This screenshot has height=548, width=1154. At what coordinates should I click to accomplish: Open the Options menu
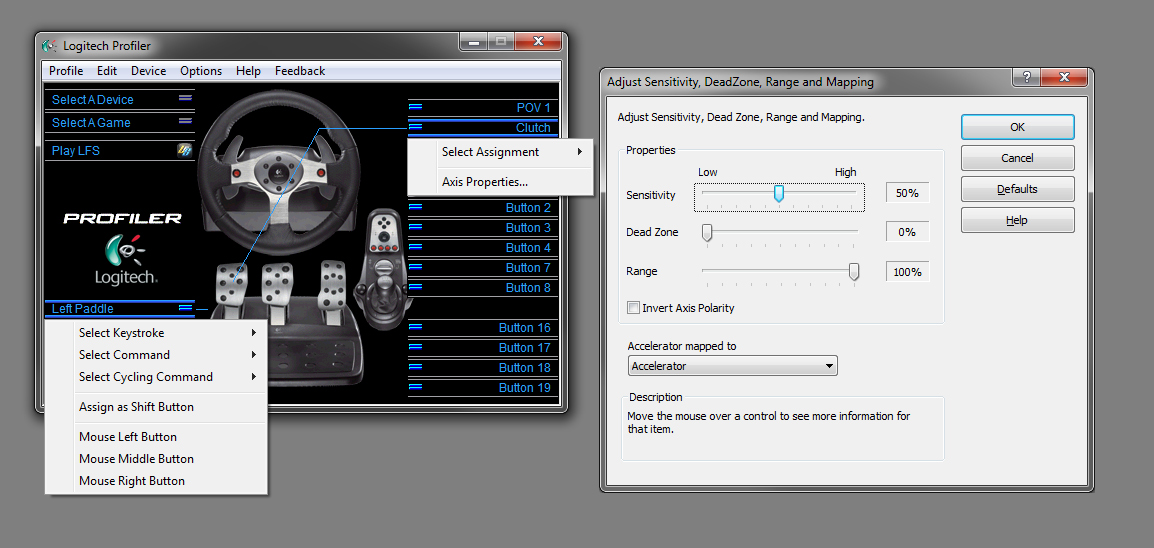point(201,71)
